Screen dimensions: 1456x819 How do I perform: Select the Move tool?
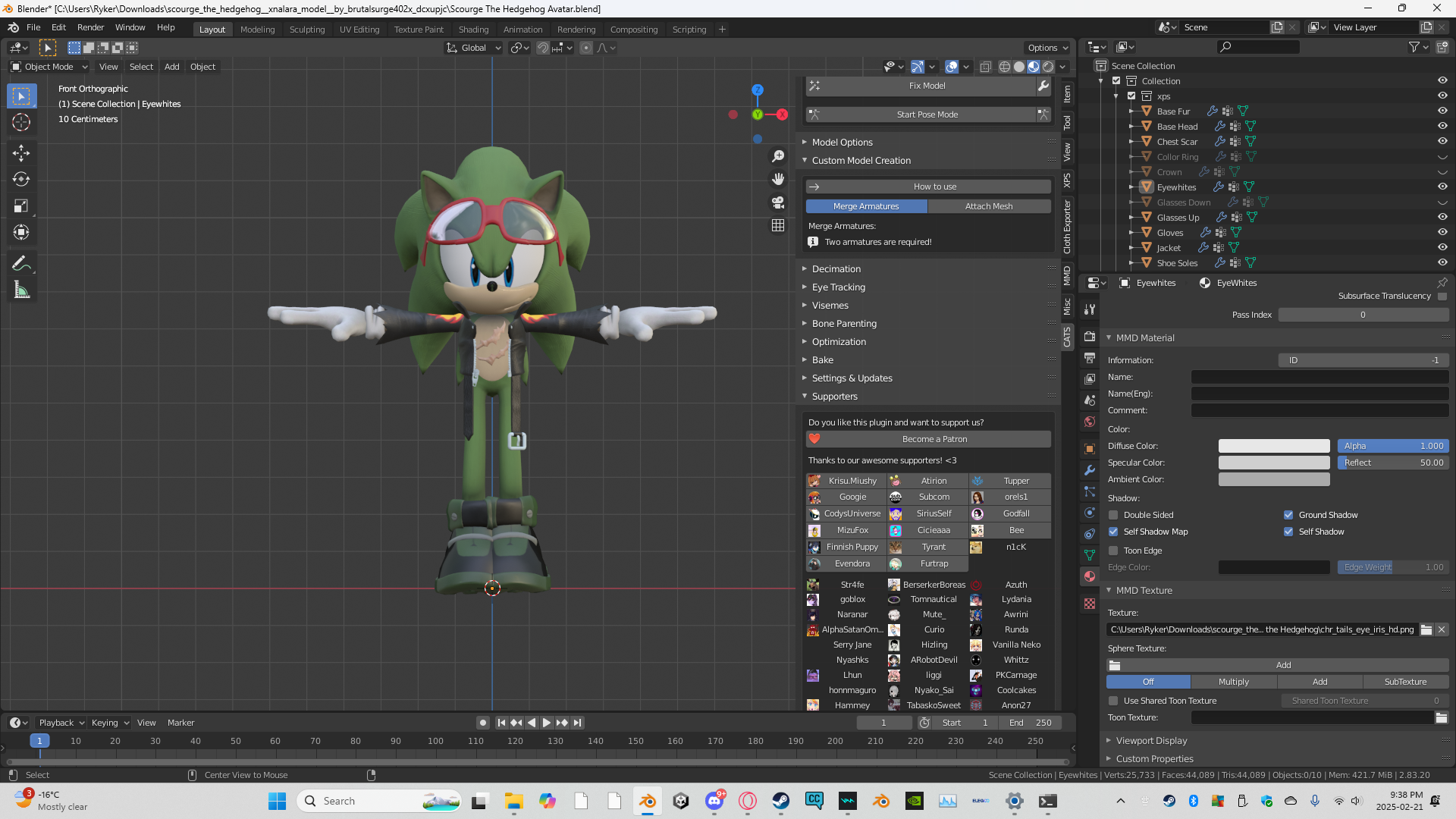click(21, 152)
